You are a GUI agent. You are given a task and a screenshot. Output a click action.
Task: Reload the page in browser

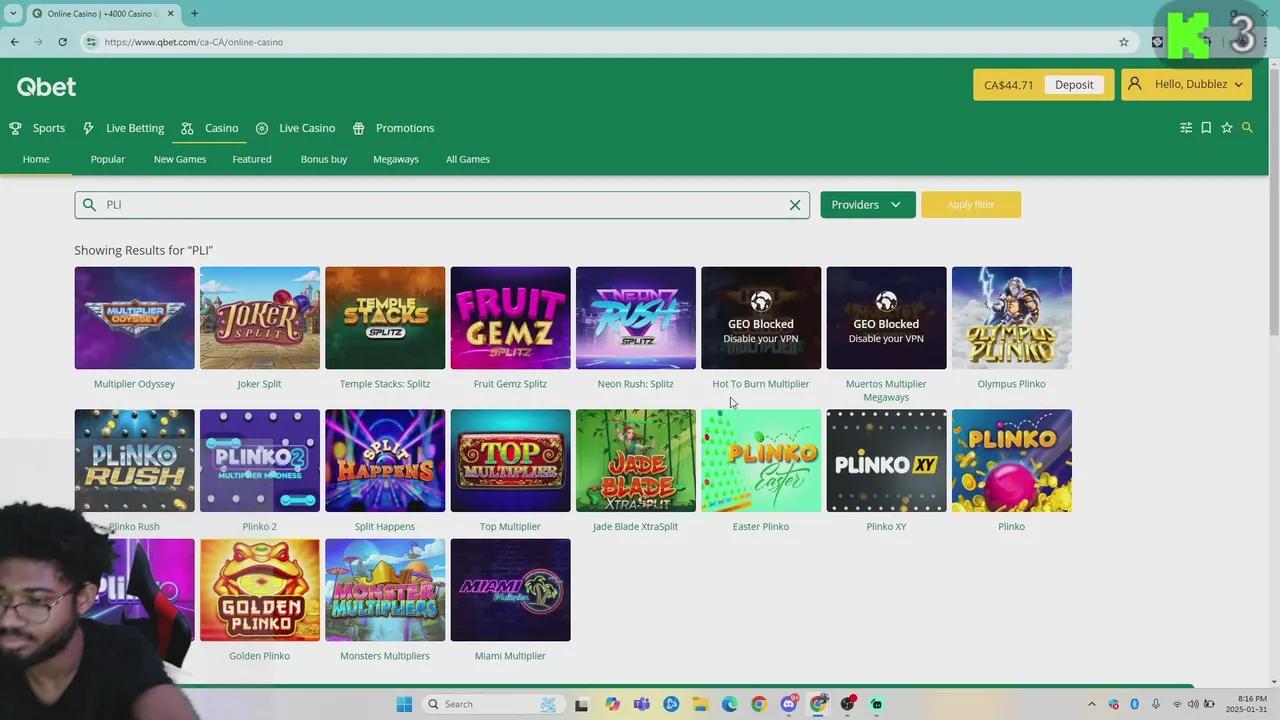pos(62,42)
